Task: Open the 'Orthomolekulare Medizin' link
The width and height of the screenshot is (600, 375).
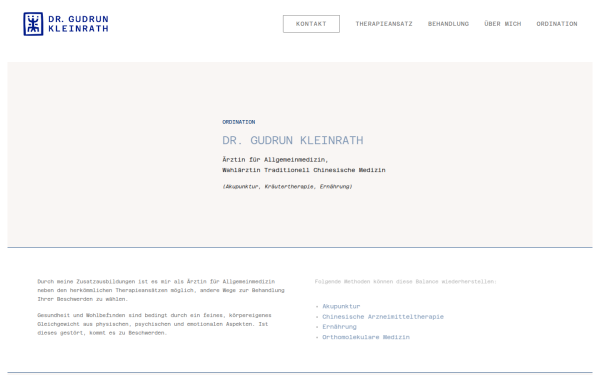Action: tap(366, 337)
